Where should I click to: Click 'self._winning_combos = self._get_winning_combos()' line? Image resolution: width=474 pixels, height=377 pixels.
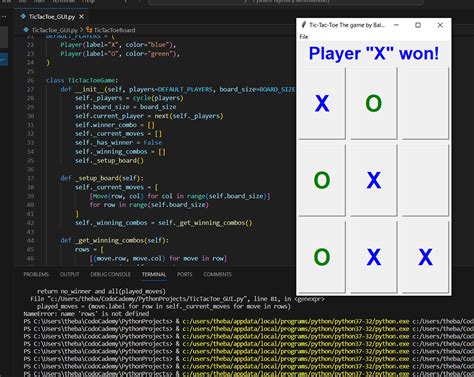point(164,223)
